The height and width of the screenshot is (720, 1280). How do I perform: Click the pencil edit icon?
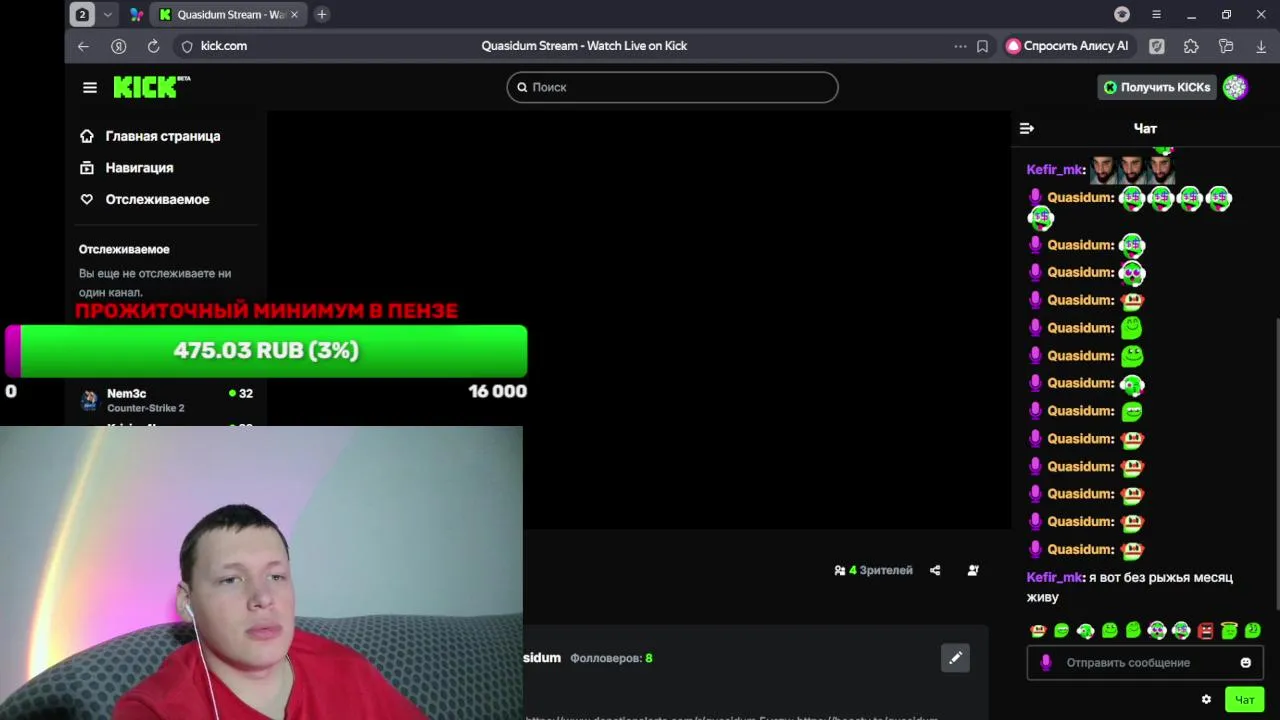pos(955,657)
